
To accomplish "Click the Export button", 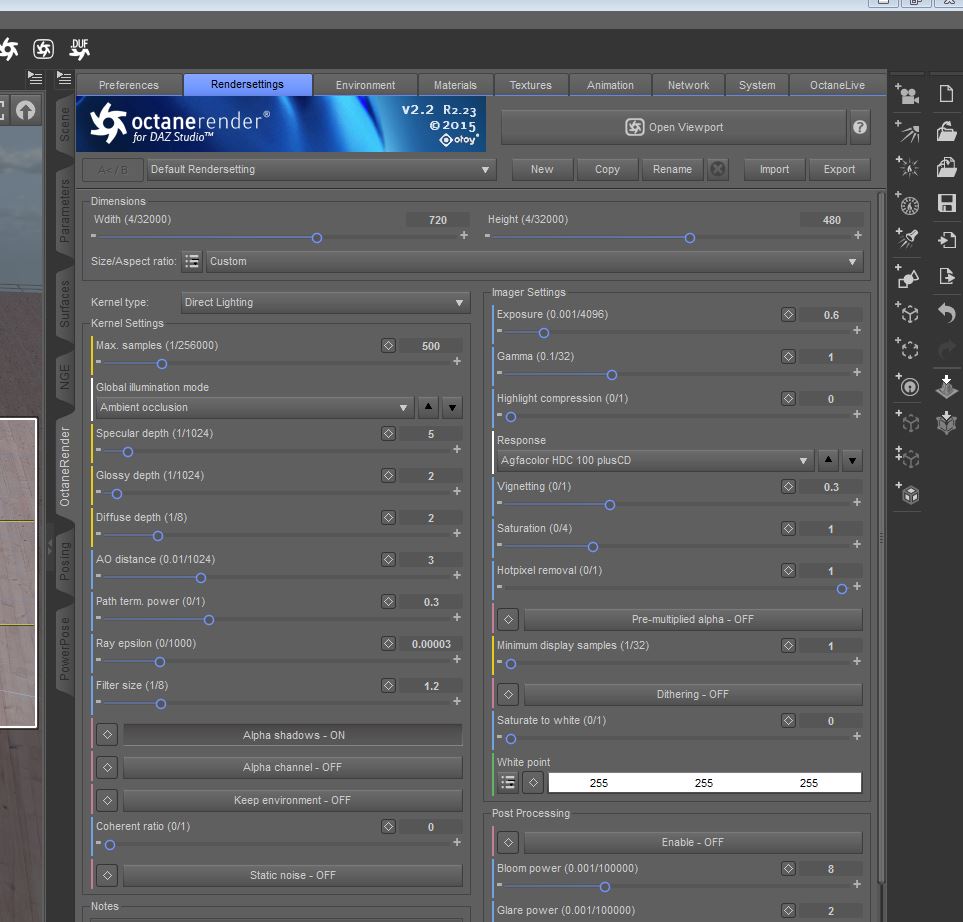I will point(840,169).
